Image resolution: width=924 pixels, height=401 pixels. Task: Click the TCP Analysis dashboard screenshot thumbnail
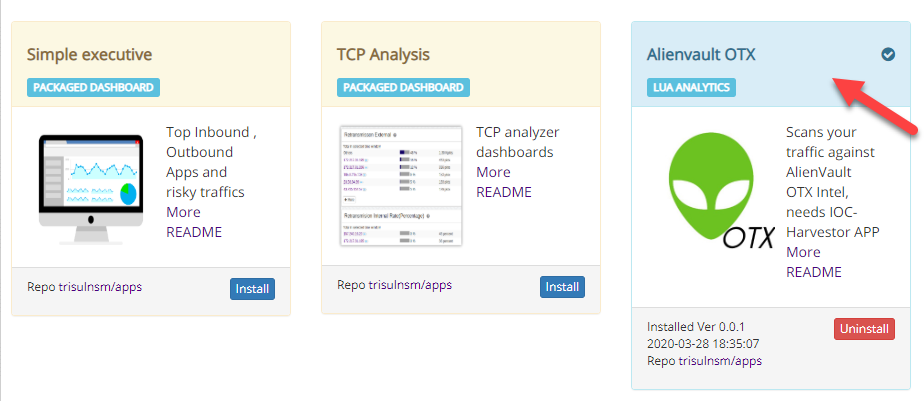pos(401,186)
